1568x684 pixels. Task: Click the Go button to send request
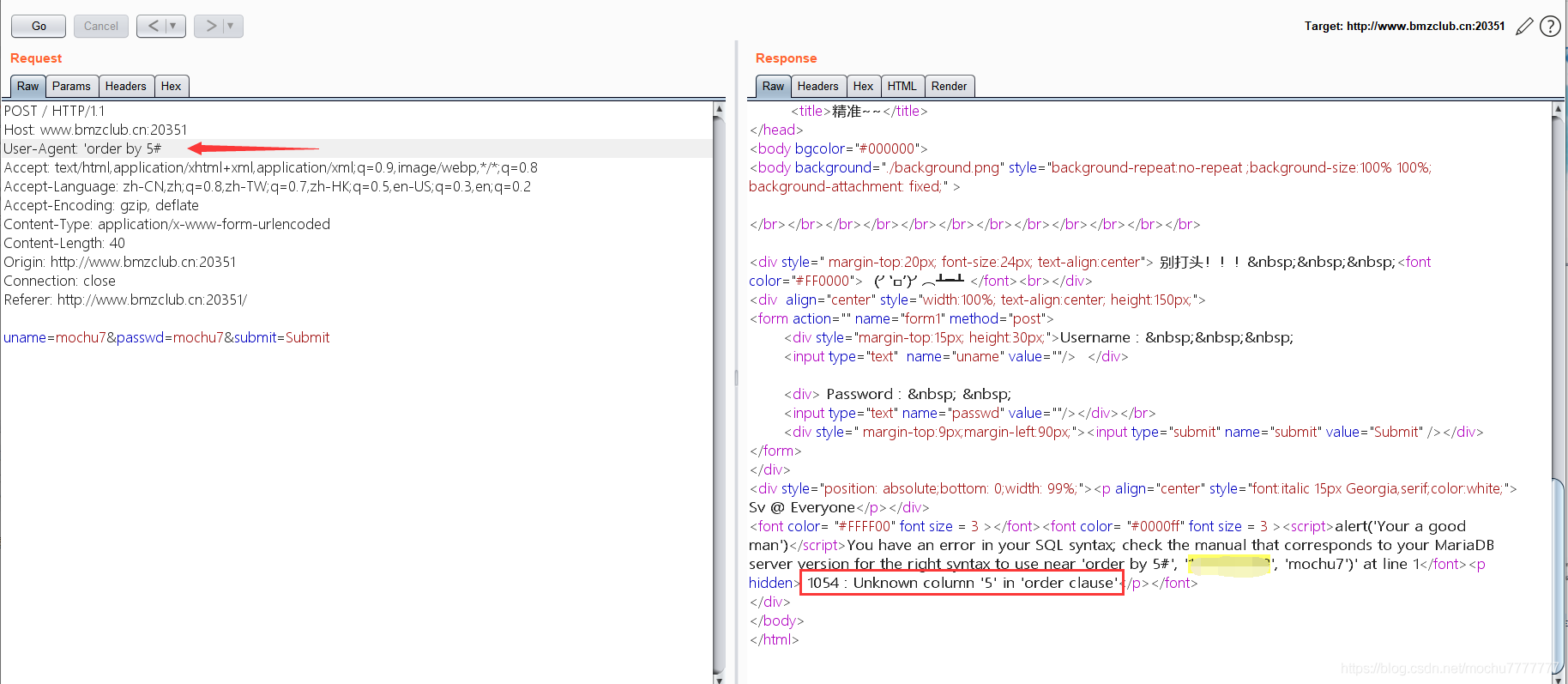(x=39, y=26)
